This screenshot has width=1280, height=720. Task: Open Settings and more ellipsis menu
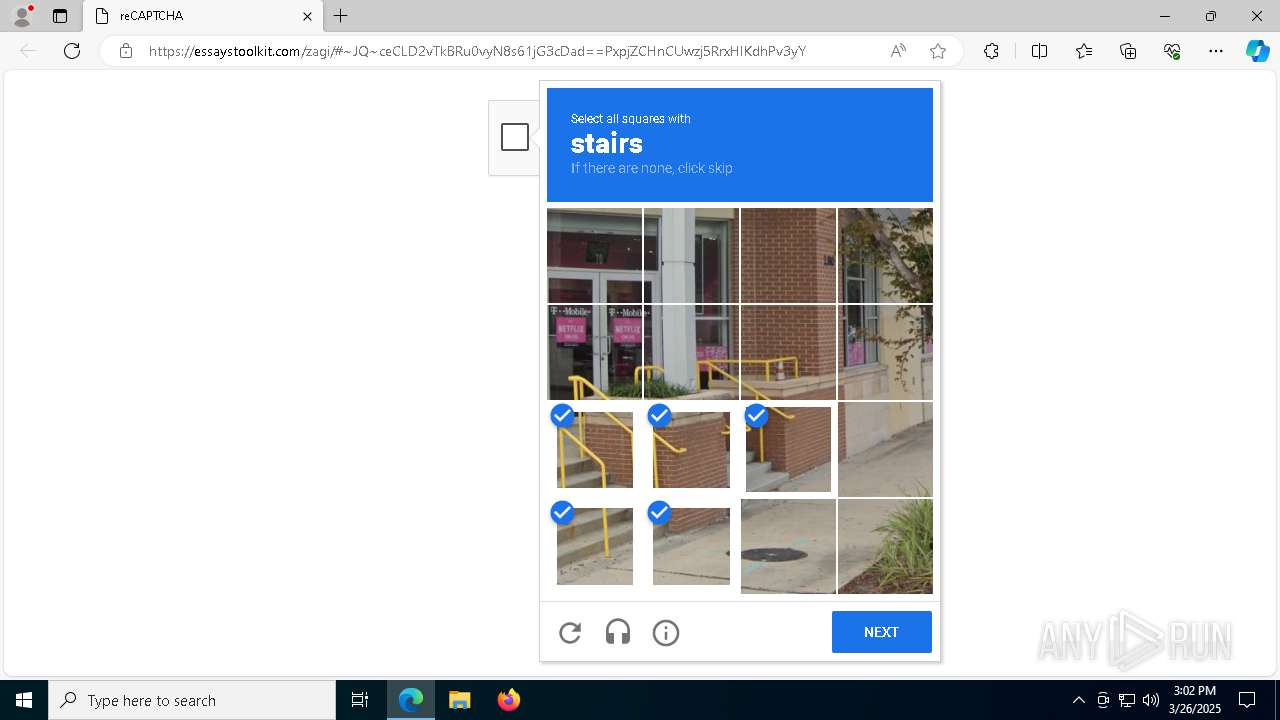click(x=1216, y=51)
